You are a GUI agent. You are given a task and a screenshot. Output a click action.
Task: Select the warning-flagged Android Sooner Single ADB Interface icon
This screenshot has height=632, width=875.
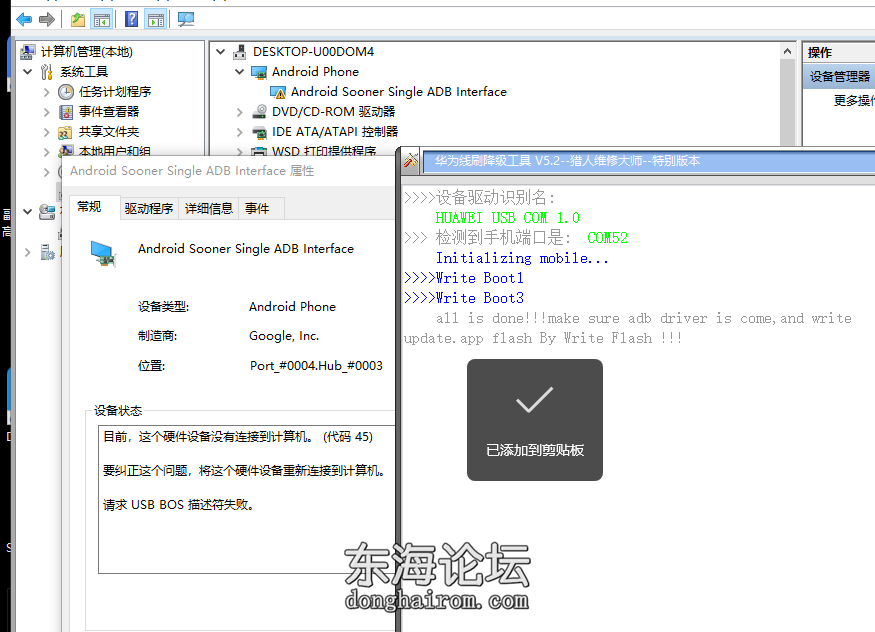point(277,91)
